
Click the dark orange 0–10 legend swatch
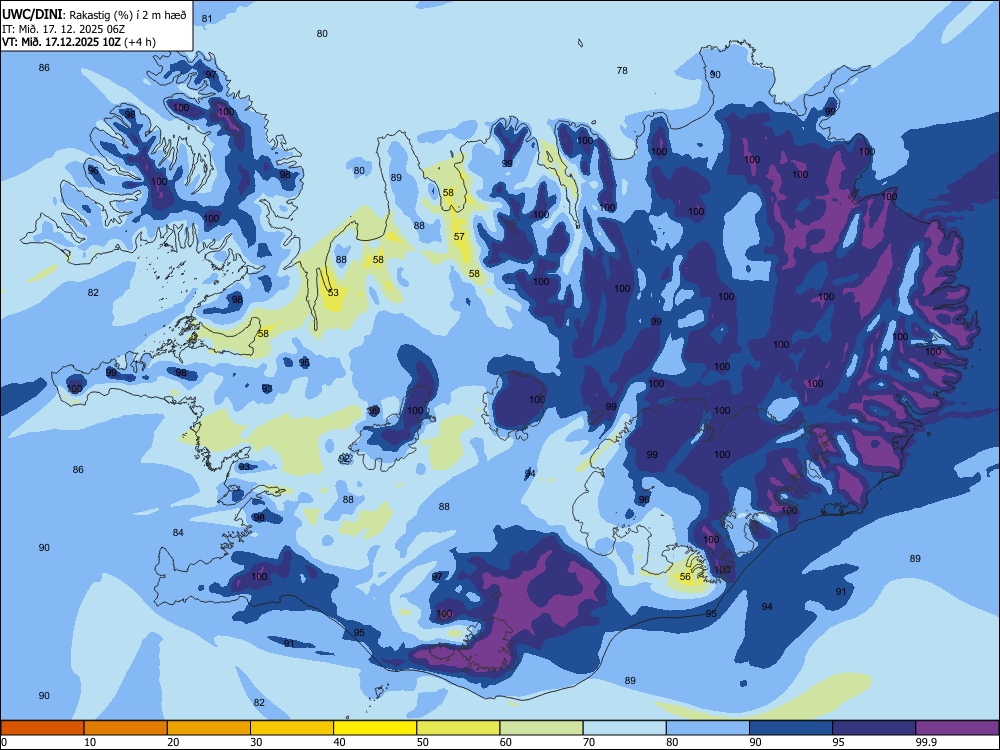click(x=42, y=728)
